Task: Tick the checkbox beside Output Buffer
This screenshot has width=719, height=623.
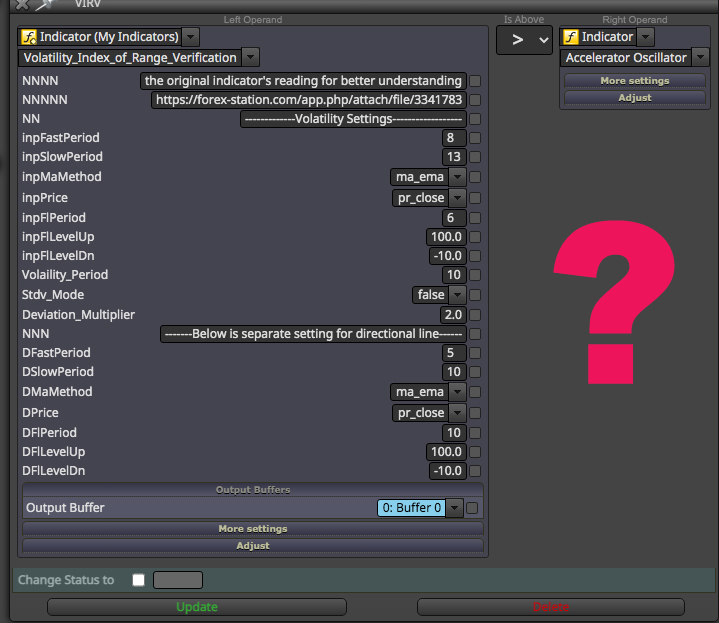Action: pos(472,508)
